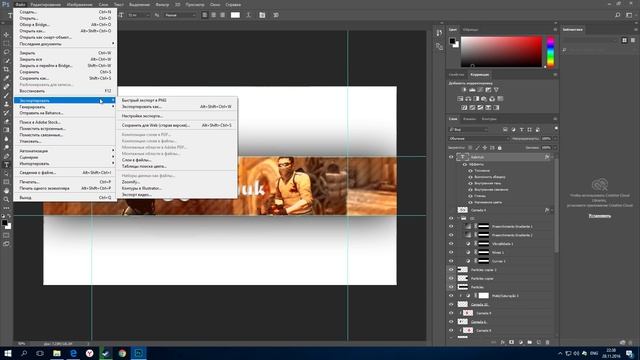Viewport: 640px width, 360px height.
Task: Switch Libraries to grid view
Action: point(624,40)
